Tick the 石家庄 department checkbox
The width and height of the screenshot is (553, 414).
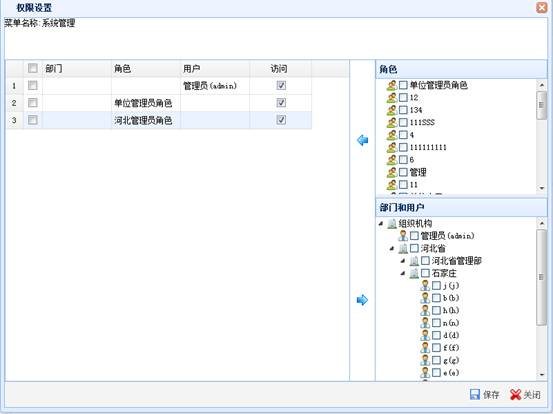[425, 273]
